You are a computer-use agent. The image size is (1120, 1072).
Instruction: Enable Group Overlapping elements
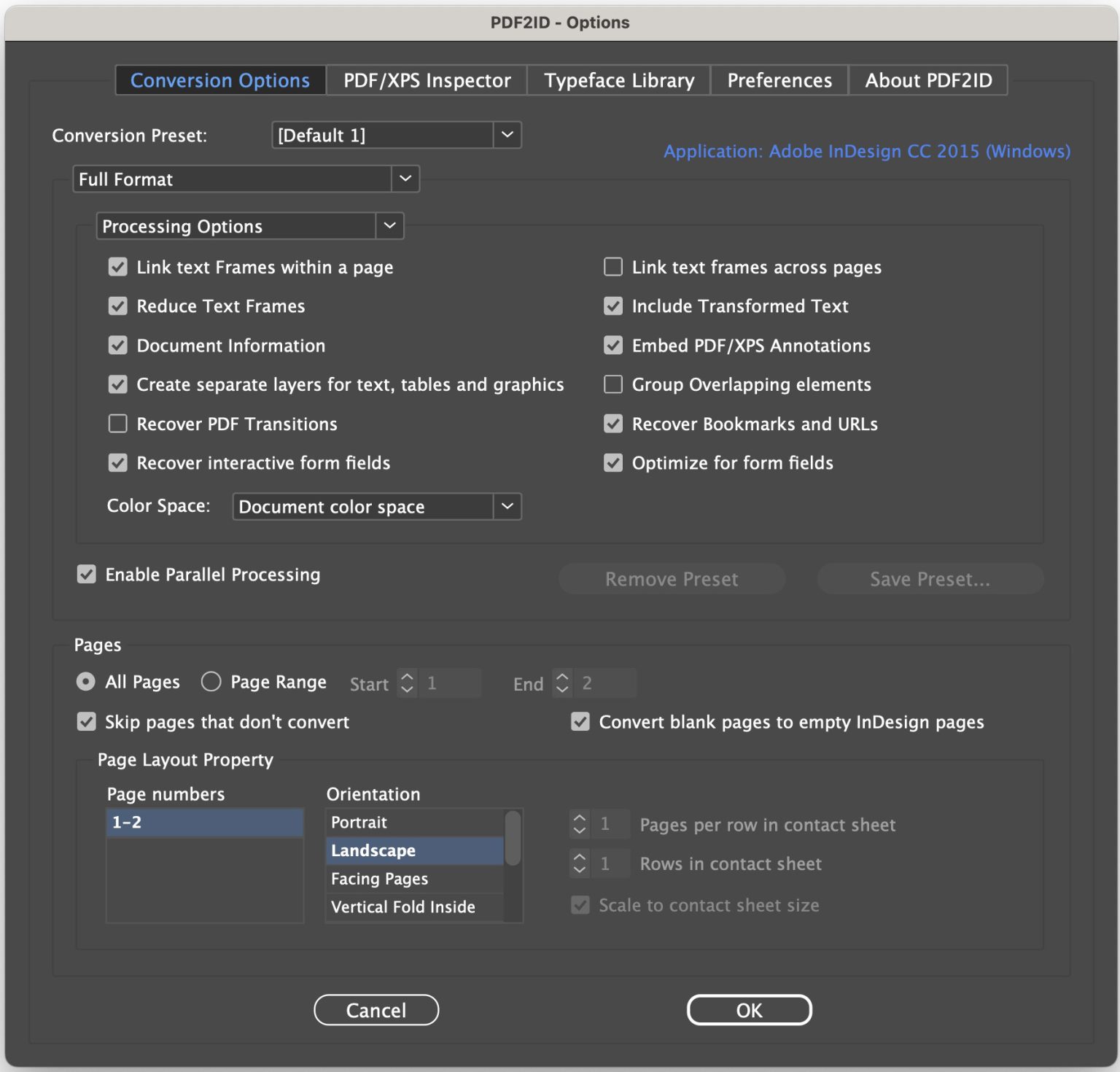pyautogui.click(x=612, y=384)
